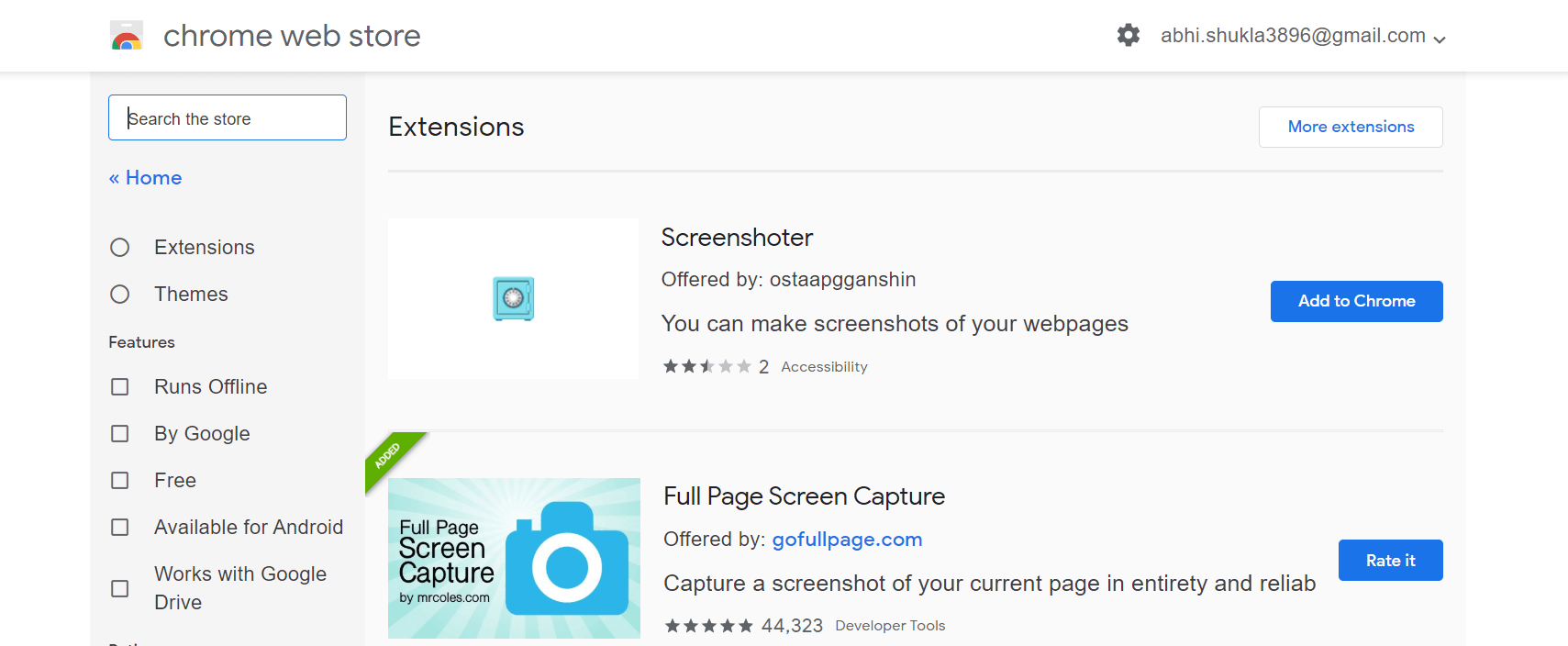
Task: Open the gofullpage.com developer link
Action: 847,540
